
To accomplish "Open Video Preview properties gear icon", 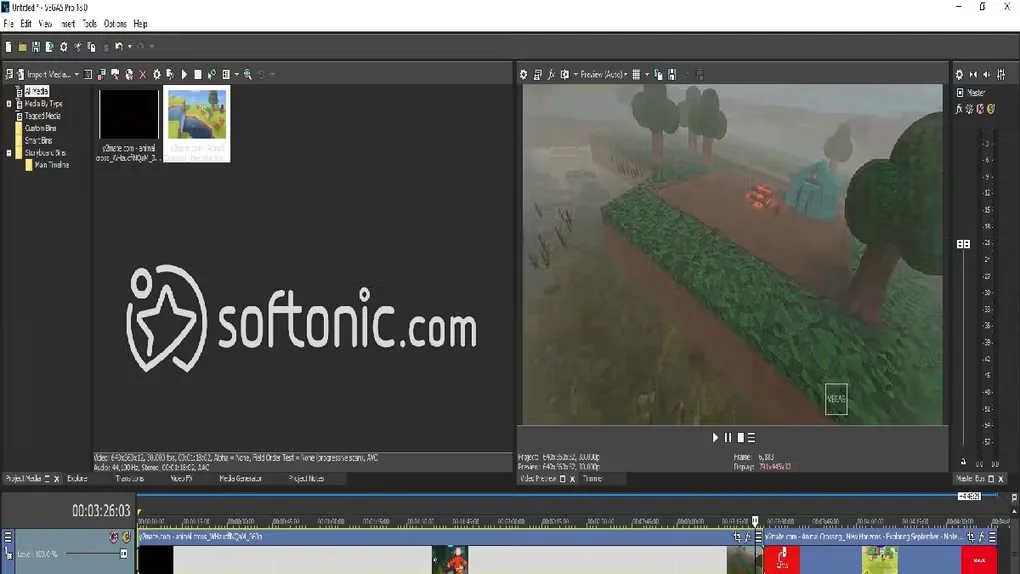I will (524, 75).
